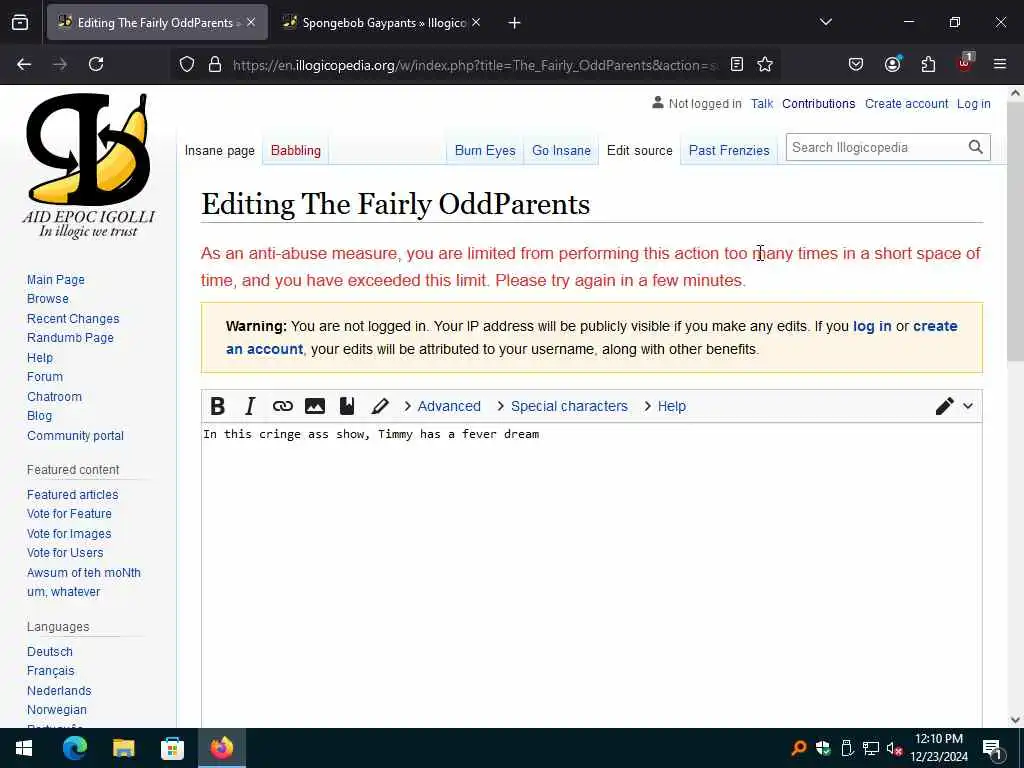Open the Windows Start menu
The width and height of the screenshot is (1024, 768).
pos(24,748)
